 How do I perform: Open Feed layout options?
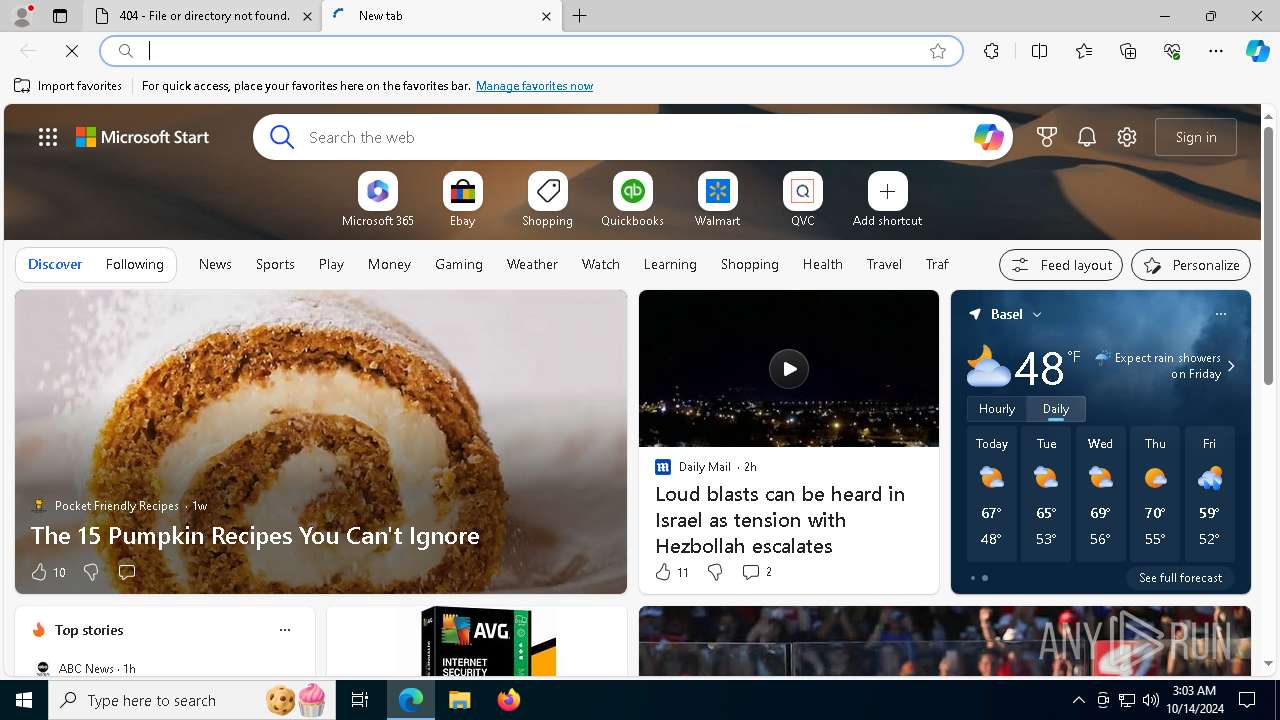pyautogui.click(x=1061, y=265)
